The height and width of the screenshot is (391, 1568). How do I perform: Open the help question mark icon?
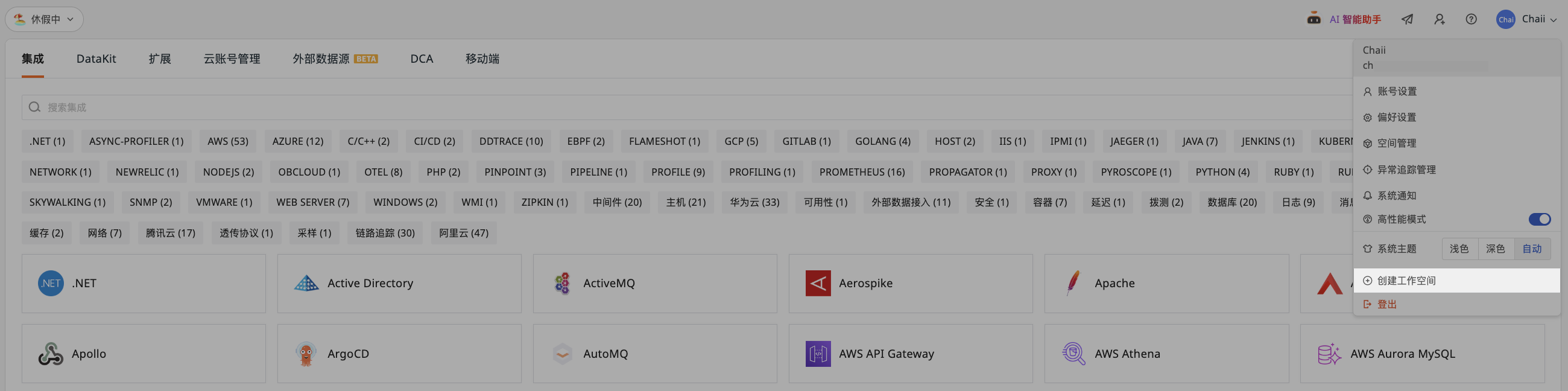[1472, 19]
